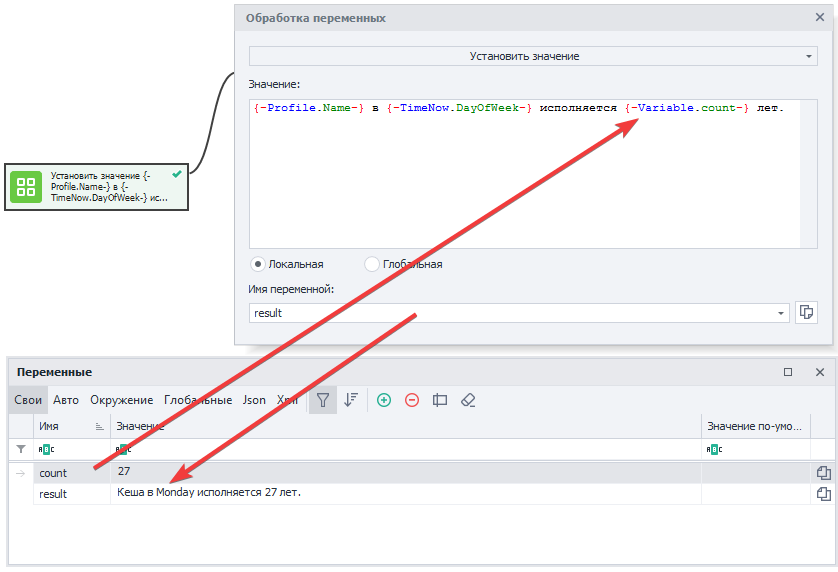Click the sort order icon

click(351, 400)
